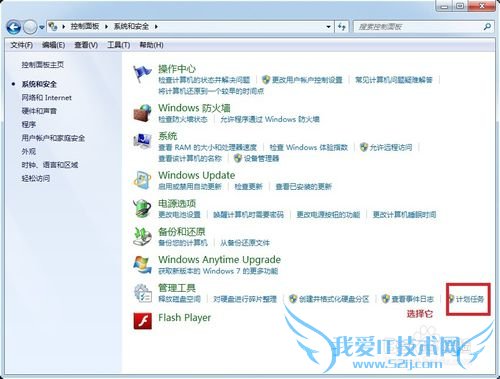Image resolution: width=500 pixels, height=379 pixels.
Task: Click 检查防火墙状态 link
Action: coord(183,119)
